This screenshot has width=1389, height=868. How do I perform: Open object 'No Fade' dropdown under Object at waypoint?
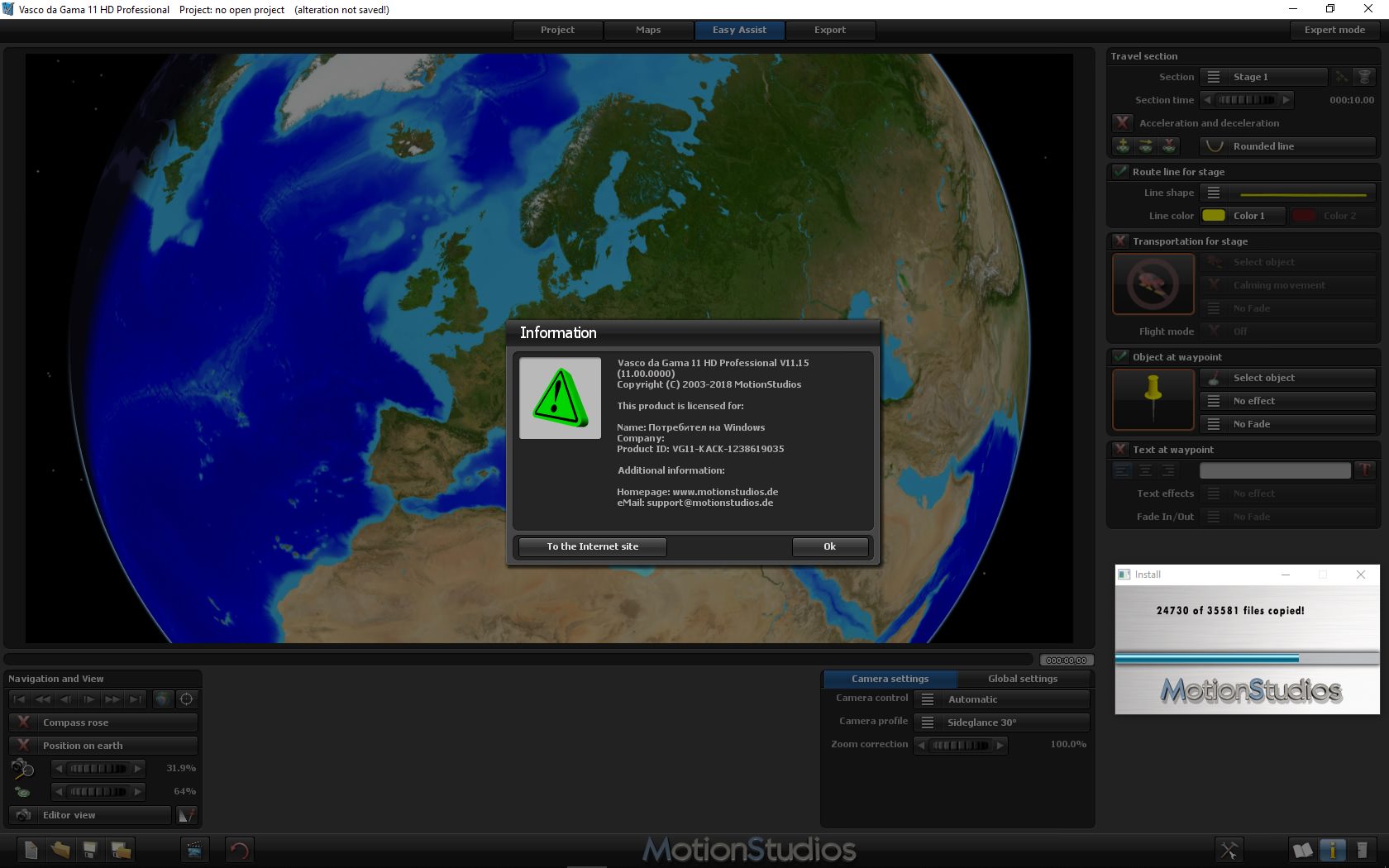tap(1288, 424)
